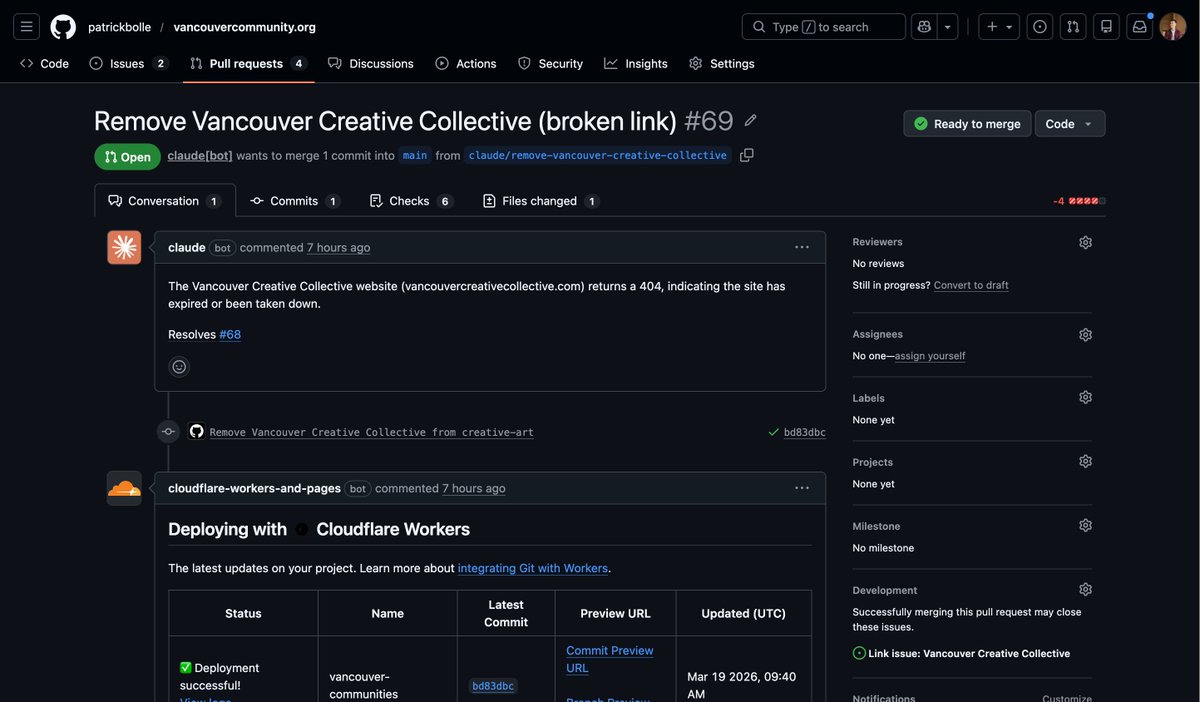This screenshot has height=702, width=1200.
Task: Click claude[bot] author link
Action: tap(200, 156)
